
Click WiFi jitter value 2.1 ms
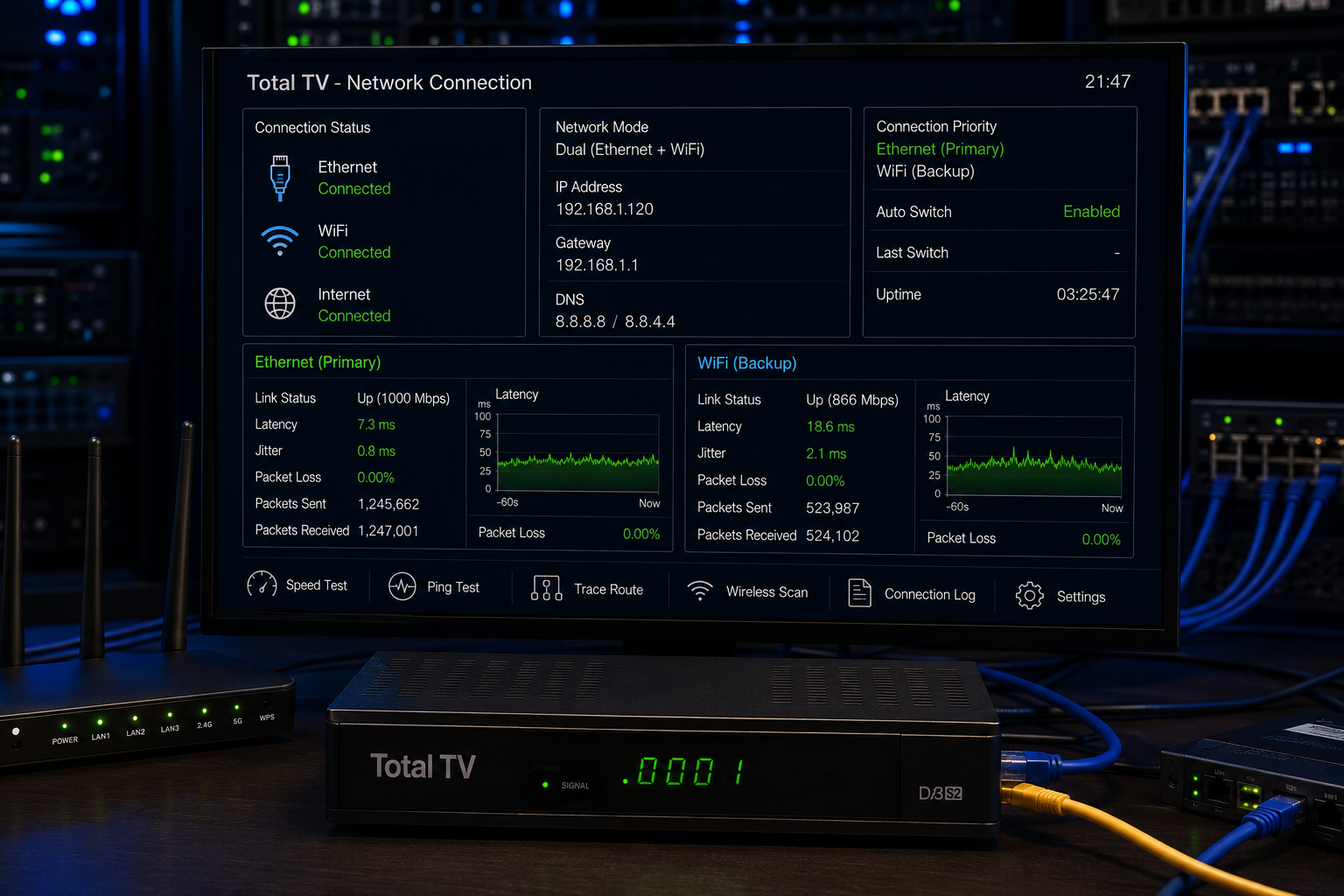826,454
